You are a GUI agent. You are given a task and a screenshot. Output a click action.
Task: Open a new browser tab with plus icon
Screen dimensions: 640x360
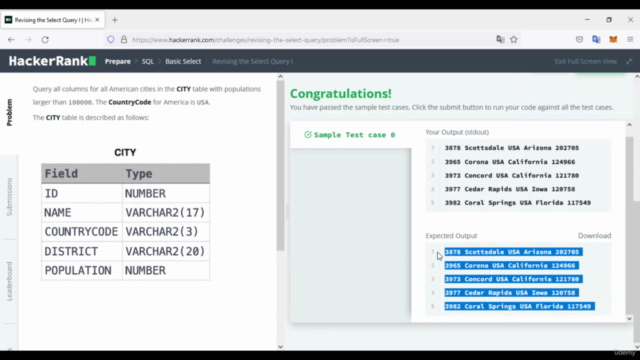coord(115,20)
